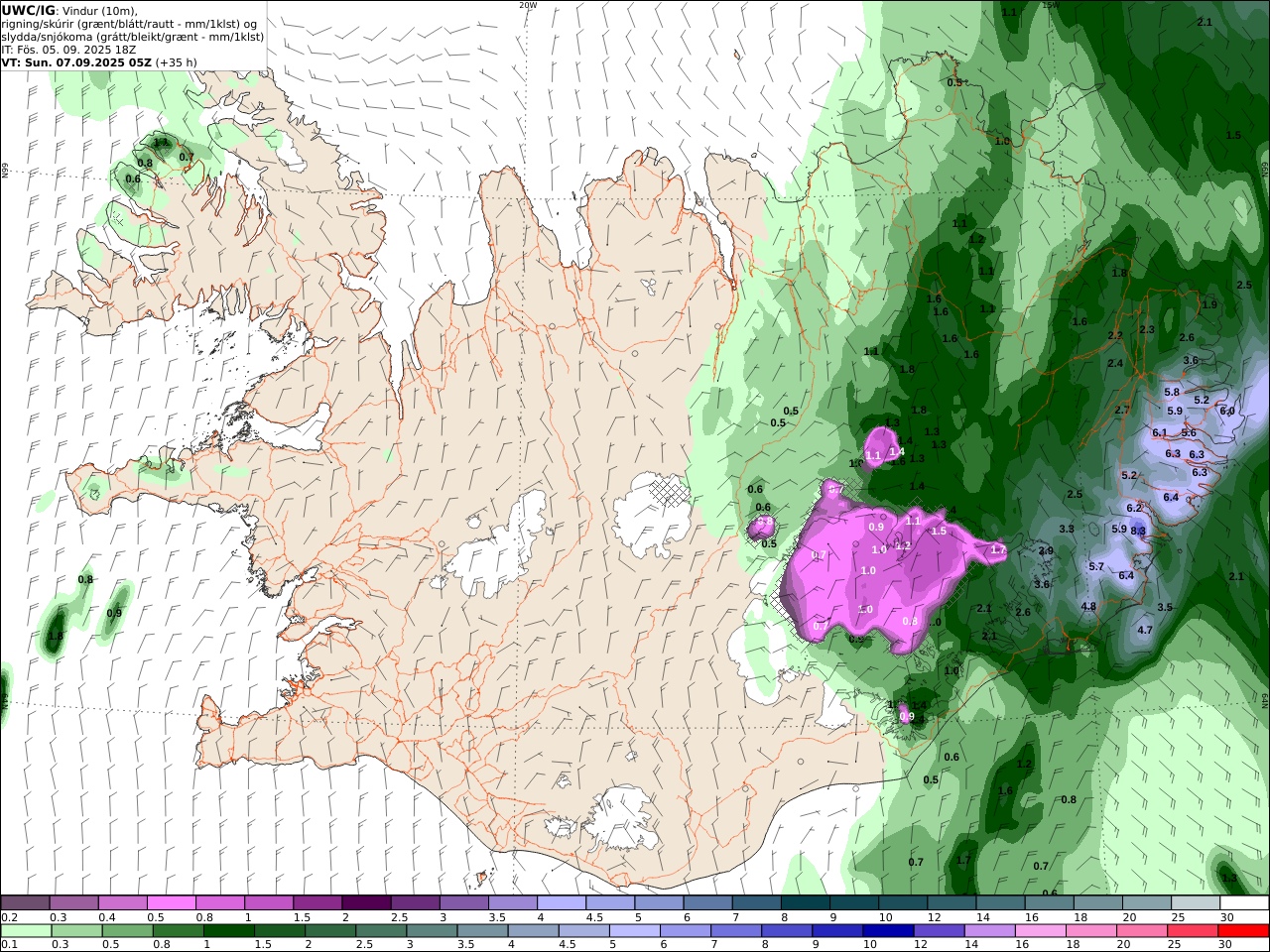1270x952 pixels.
Task: Click the dusky mauve 0.2 swatch in the snow legend
Action: pyautogui.click(x=25, y=903)
